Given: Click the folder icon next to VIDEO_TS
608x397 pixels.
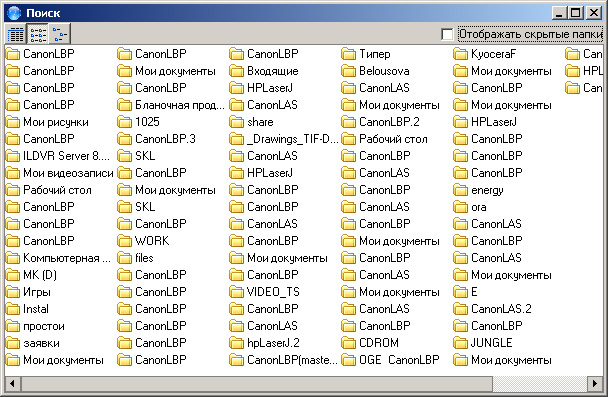Looking at the screenshot, I should (x=237, y=292).
